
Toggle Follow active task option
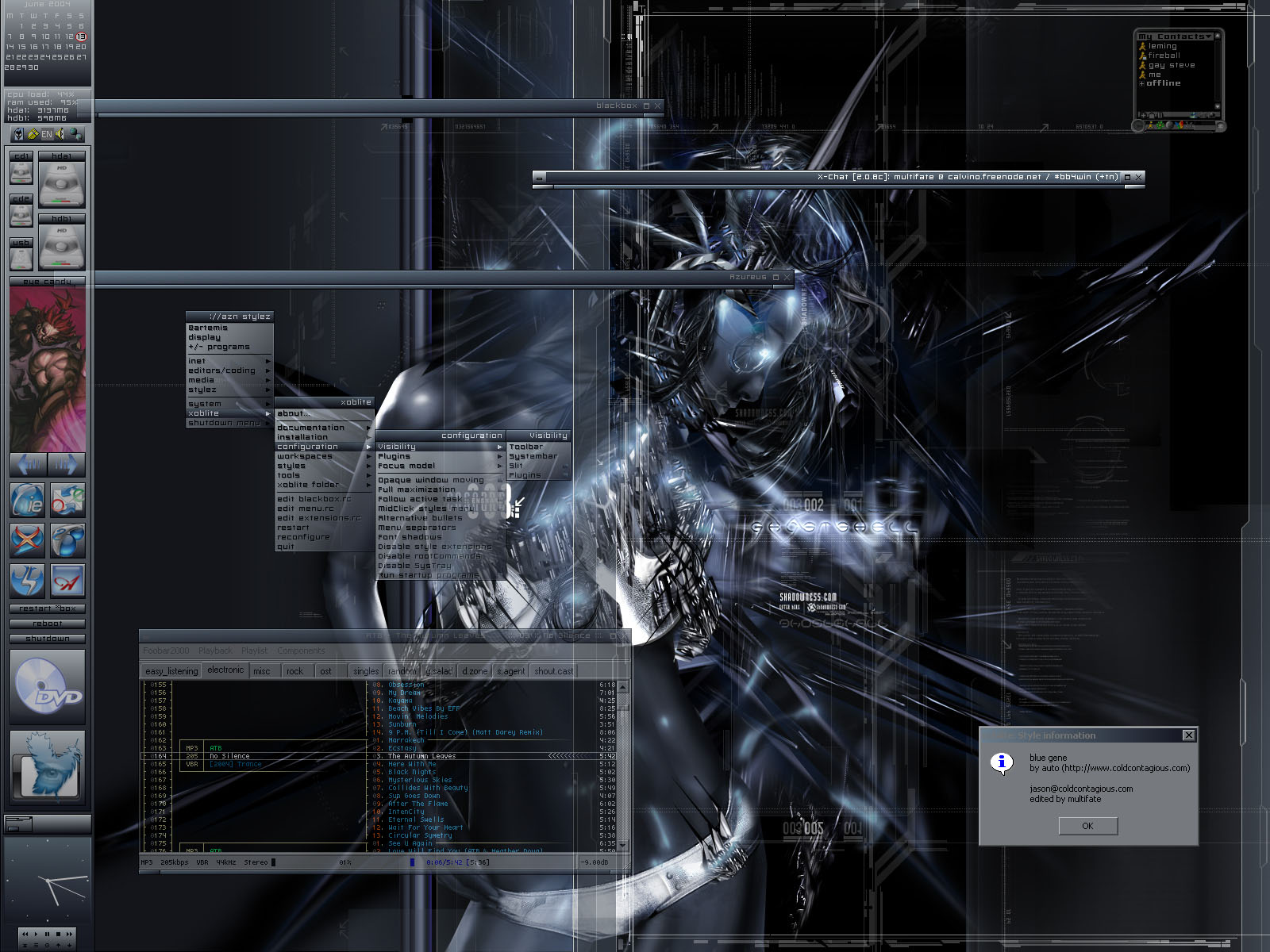[x=441, y=499]
